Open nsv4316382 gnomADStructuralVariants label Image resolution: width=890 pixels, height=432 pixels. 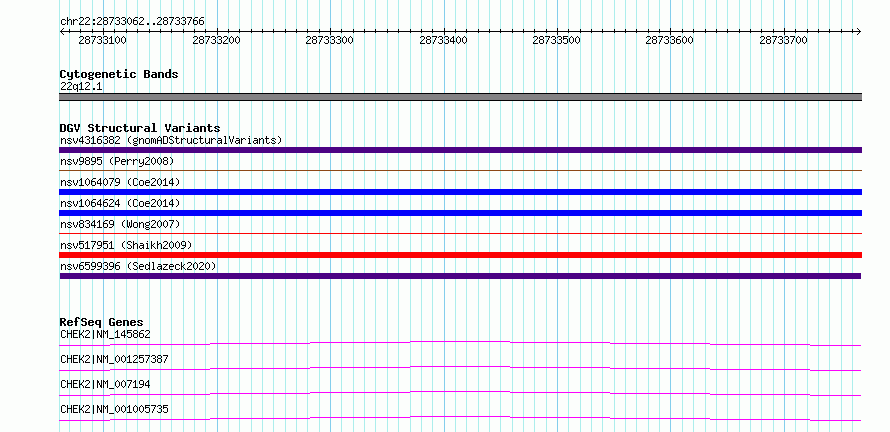click(171, 140)
